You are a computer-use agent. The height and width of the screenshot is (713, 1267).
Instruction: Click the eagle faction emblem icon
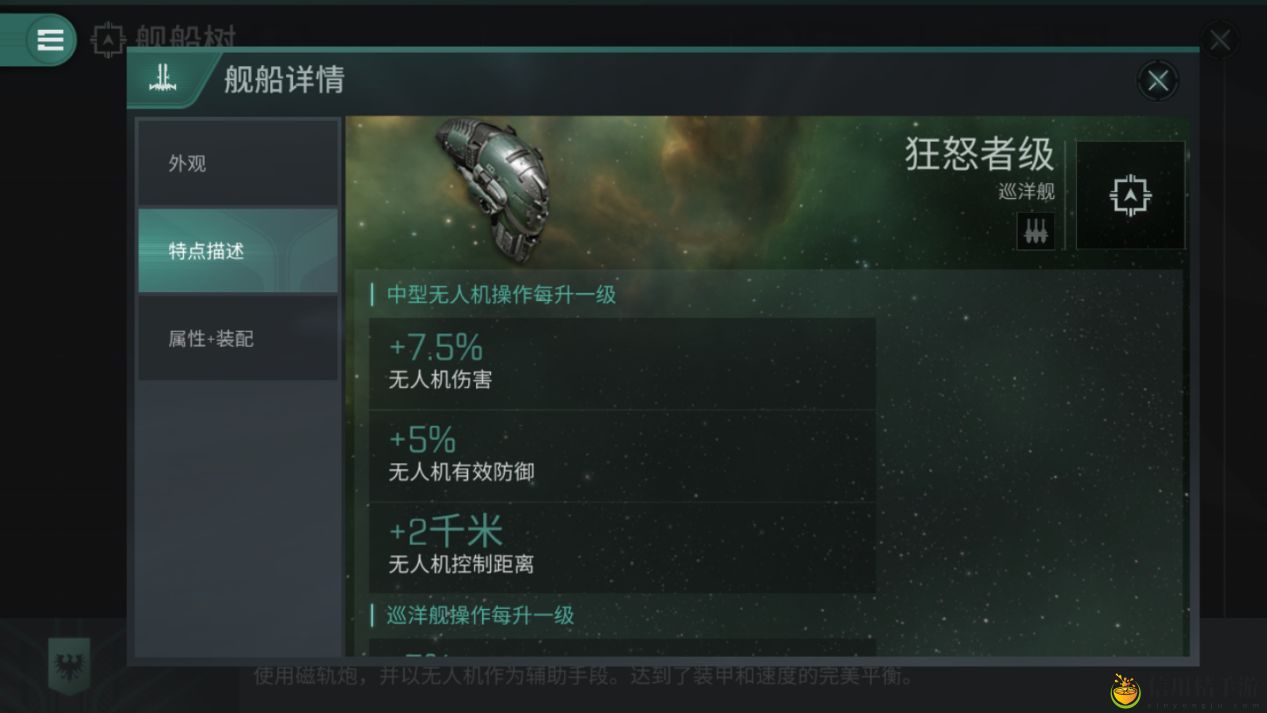pyautogui.click(x=69, y=664)
